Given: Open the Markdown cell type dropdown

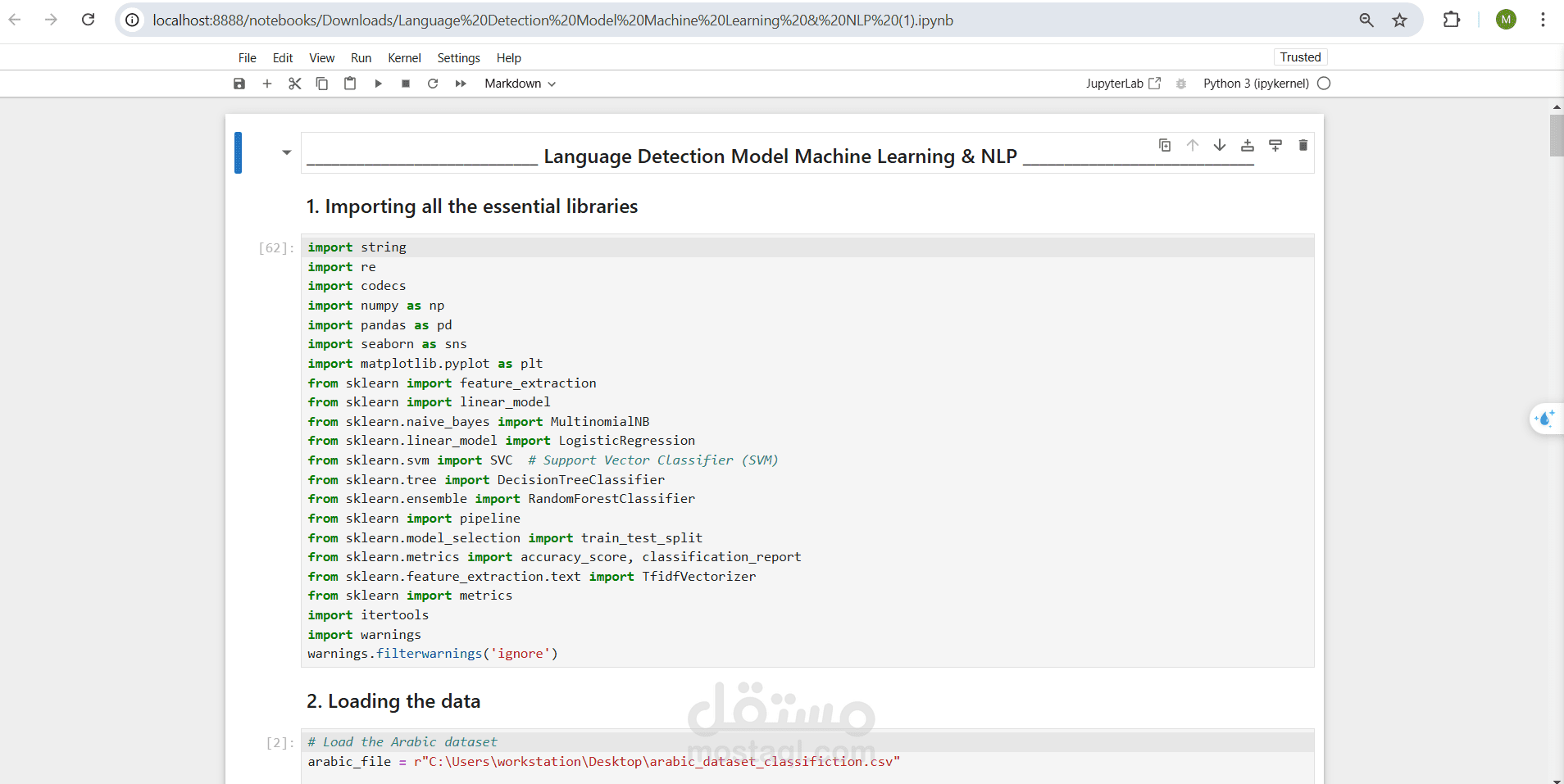Looking at the screenshot, I should (520, 83).
